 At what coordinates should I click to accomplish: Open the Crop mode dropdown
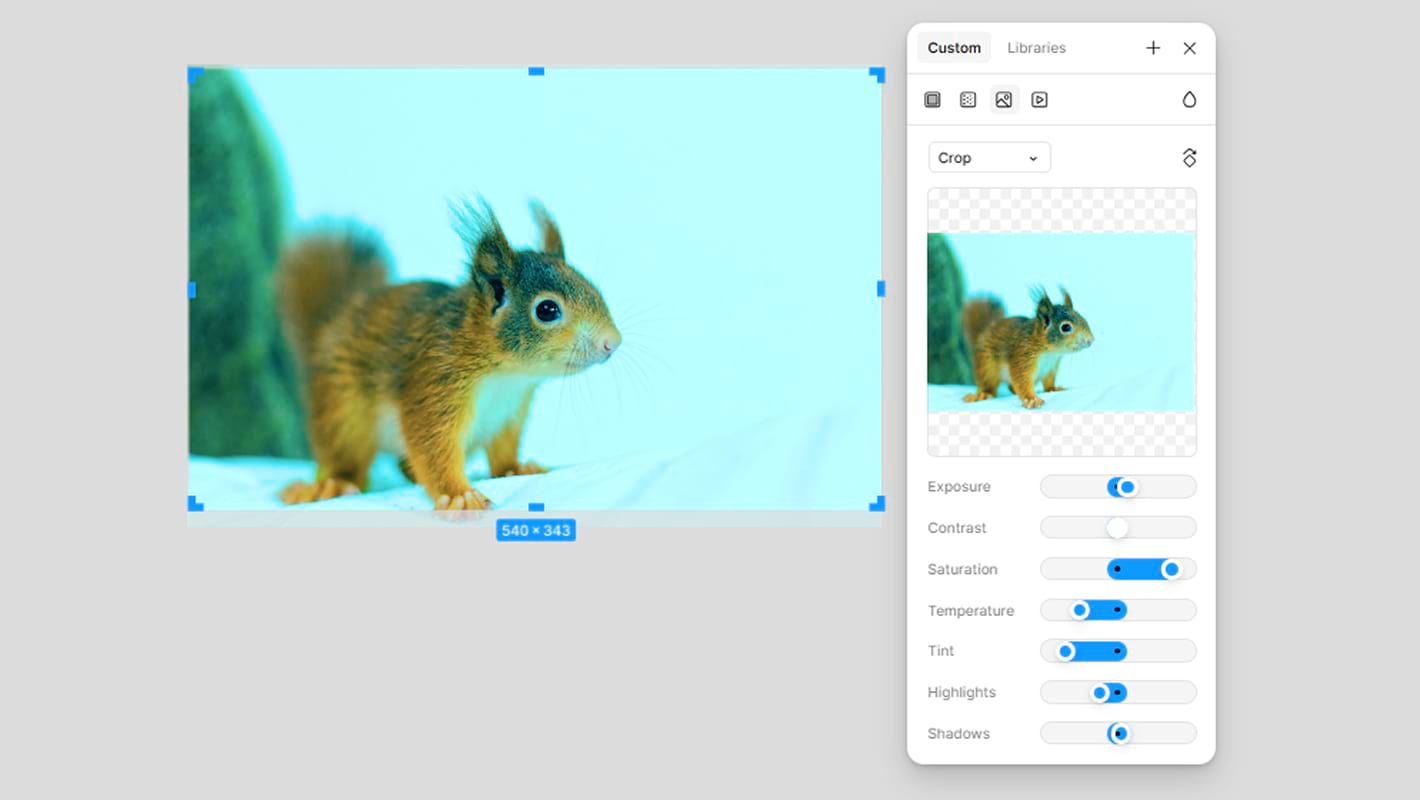click(989, 158)
